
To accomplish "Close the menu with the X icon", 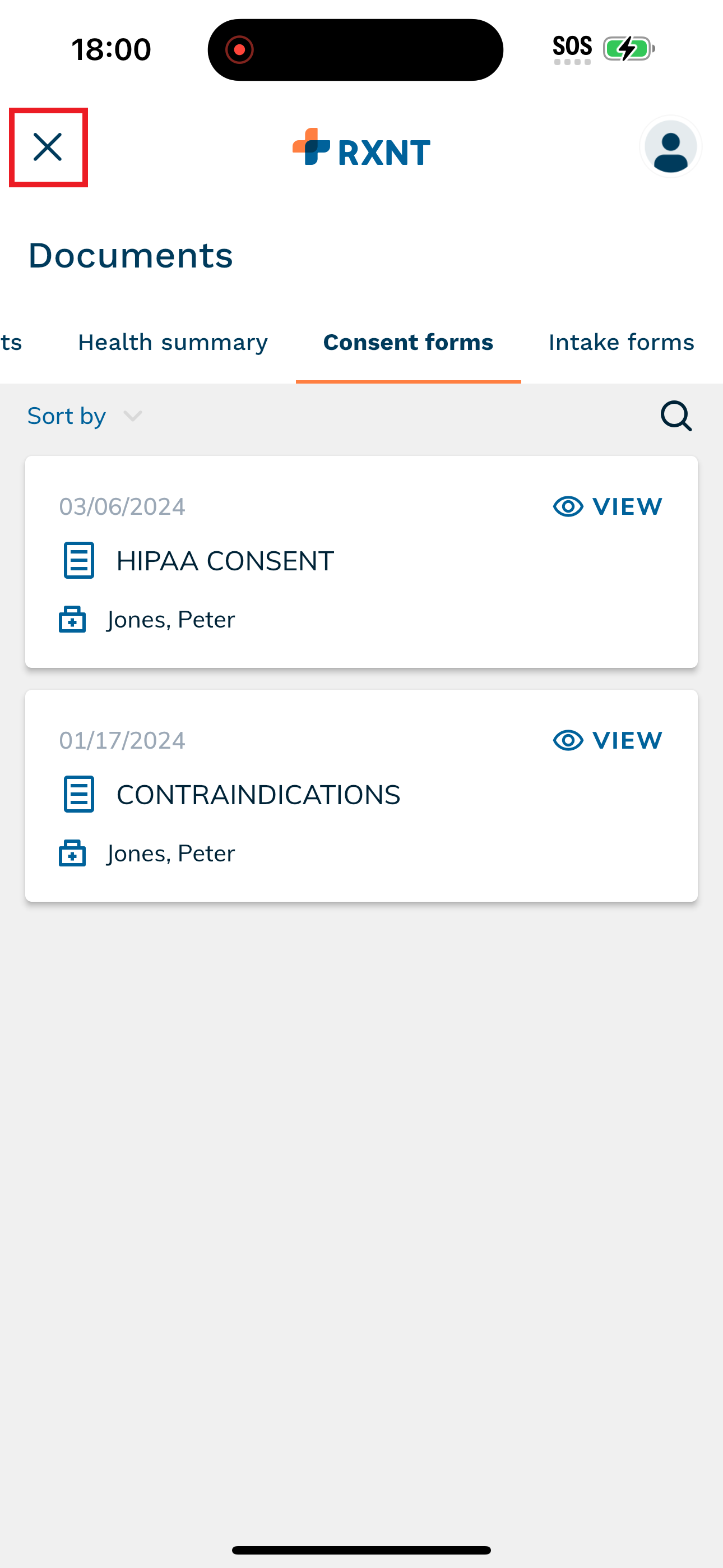I will 48,147.
